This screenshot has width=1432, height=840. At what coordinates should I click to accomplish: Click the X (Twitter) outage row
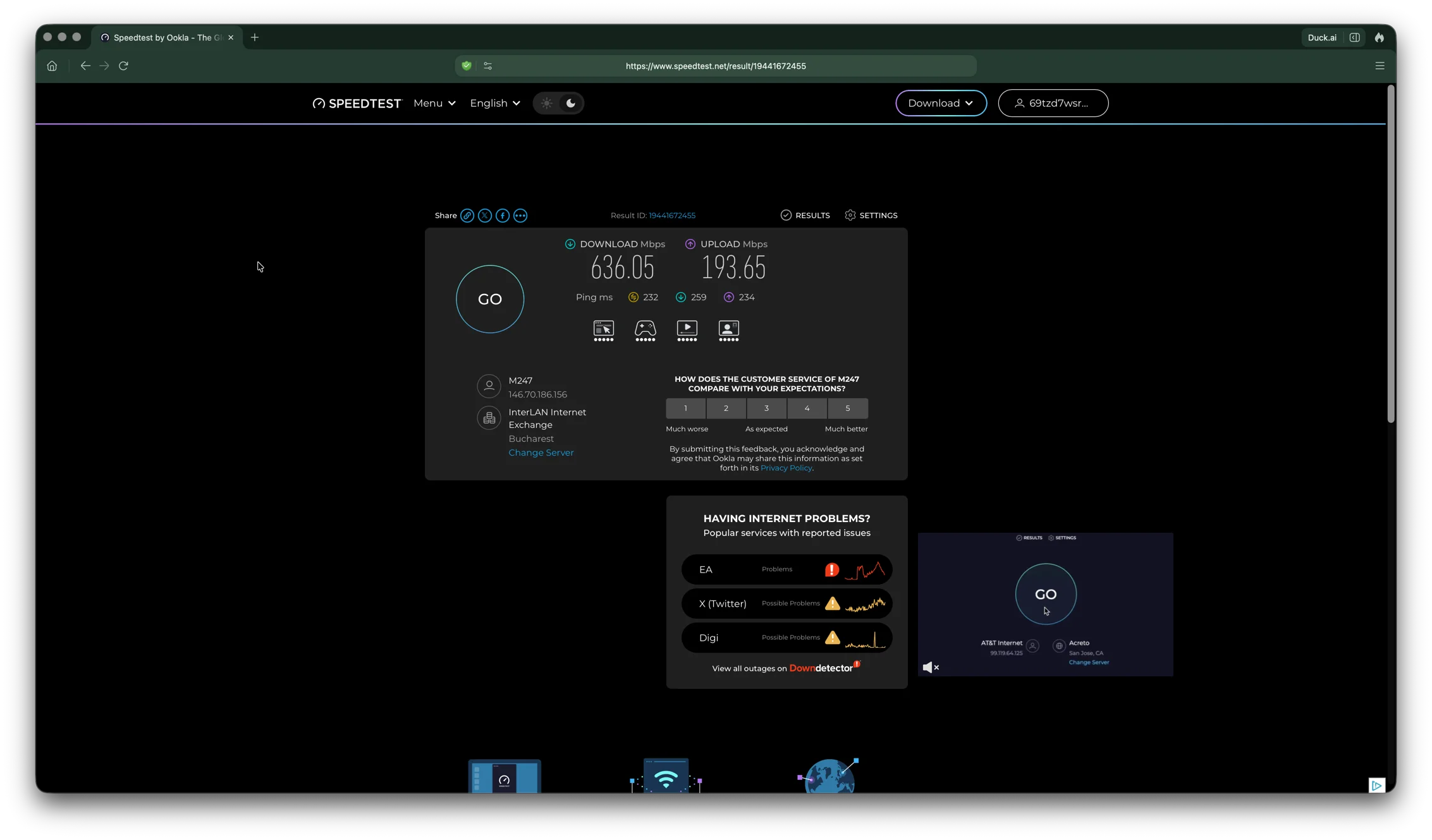[786, 604]
